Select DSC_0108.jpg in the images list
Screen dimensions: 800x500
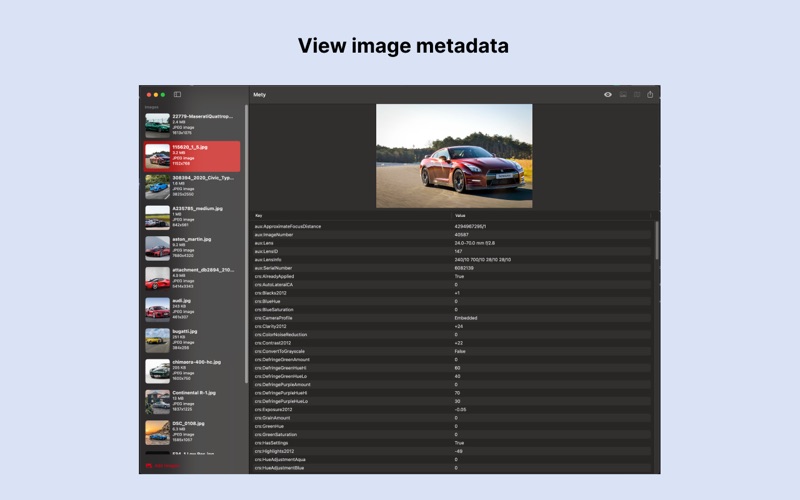coord(192,432)
